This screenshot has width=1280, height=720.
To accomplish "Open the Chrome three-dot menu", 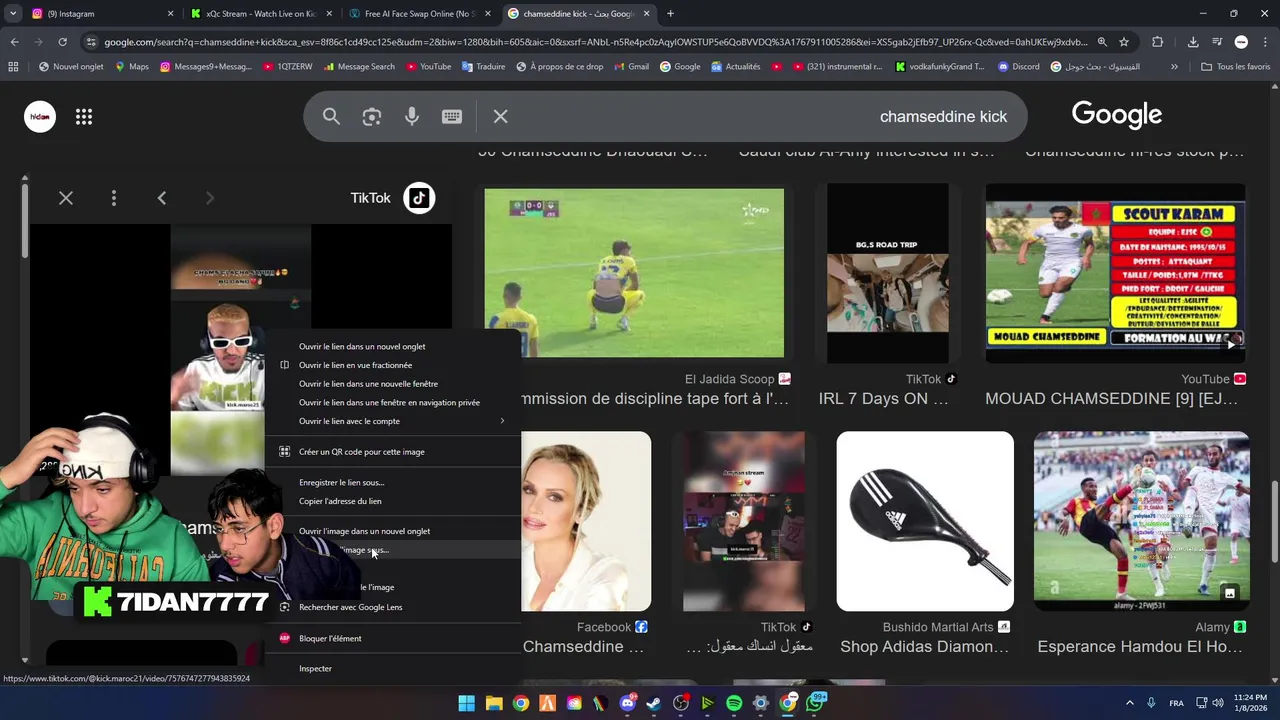I will [1266, 42].
